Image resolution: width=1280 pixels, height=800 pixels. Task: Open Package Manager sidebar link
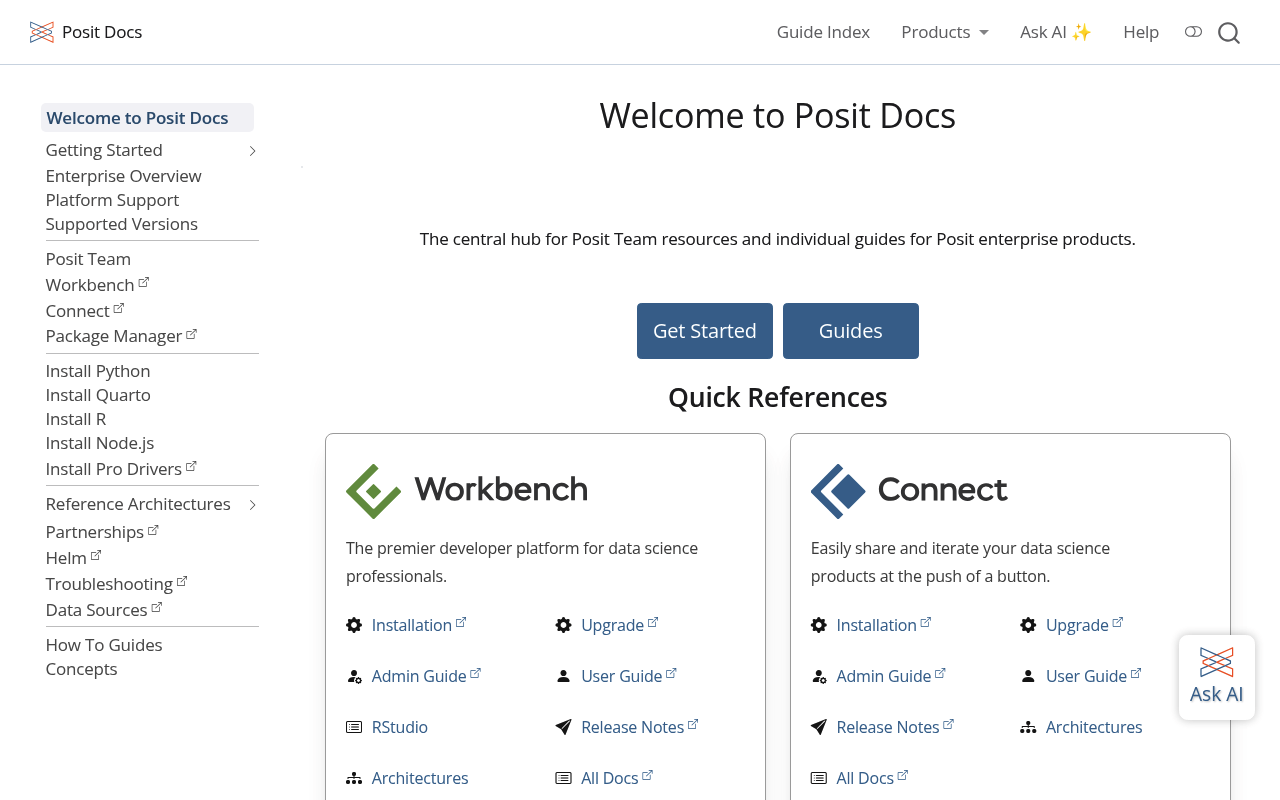121,336
